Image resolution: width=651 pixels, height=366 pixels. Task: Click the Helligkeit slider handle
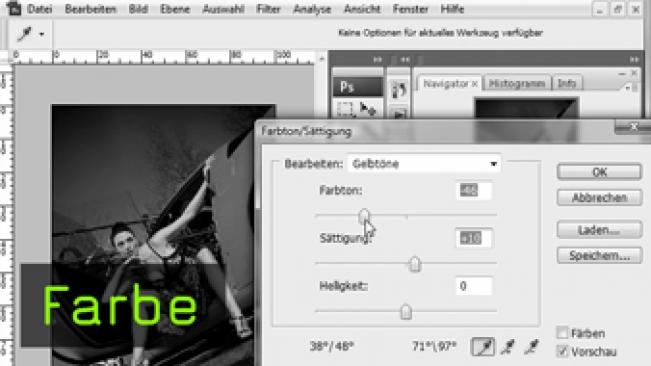(x=406, y=312)
